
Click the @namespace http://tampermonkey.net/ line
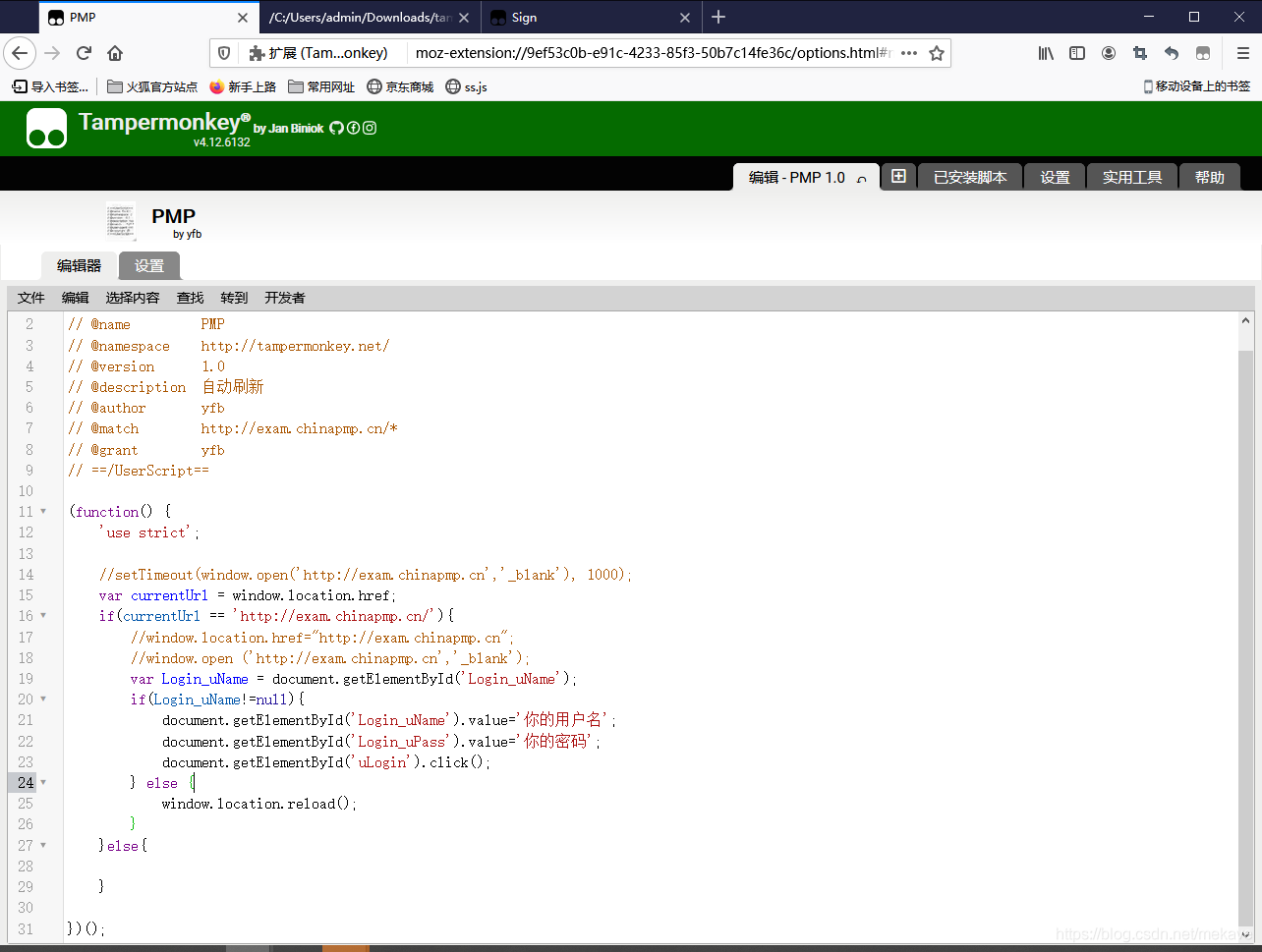pos(229,346)
